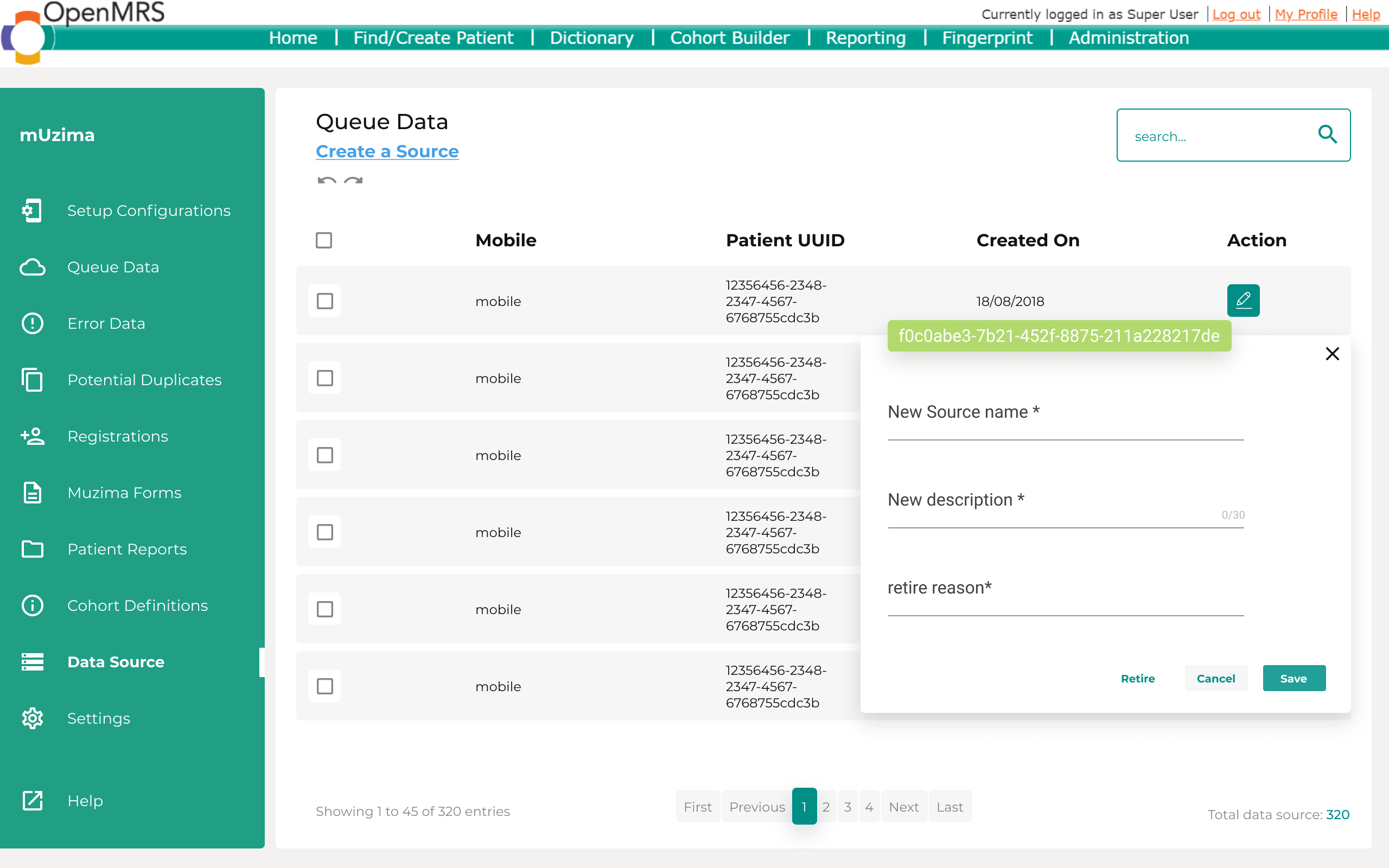Open Potential Duplicates in sidebar
Image resolution: width=1389 pixels, height=868 pixels.
click(144, 379)
